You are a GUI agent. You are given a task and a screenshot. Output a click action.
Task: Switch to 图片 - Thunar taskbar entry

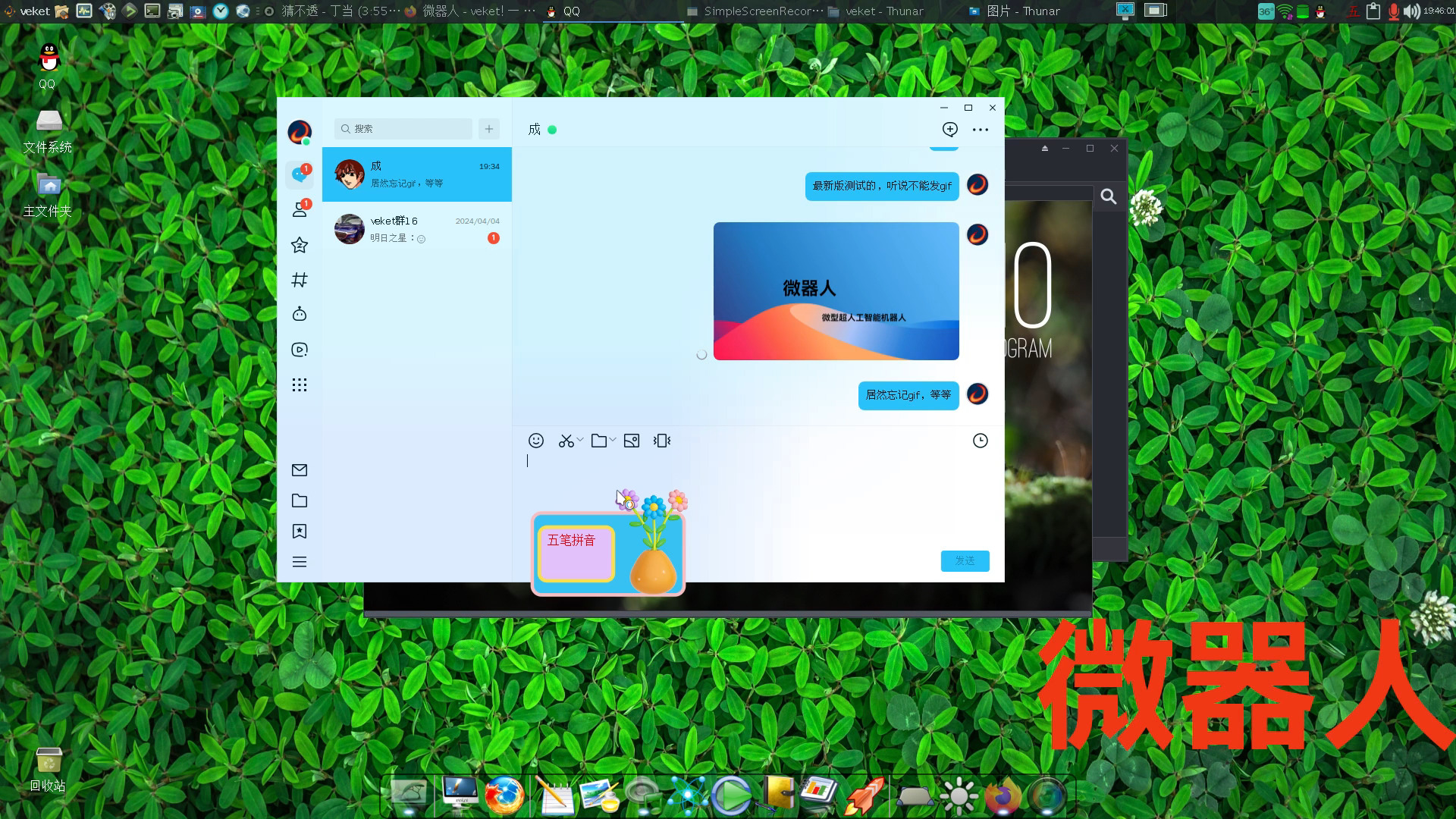point(1015,11)
